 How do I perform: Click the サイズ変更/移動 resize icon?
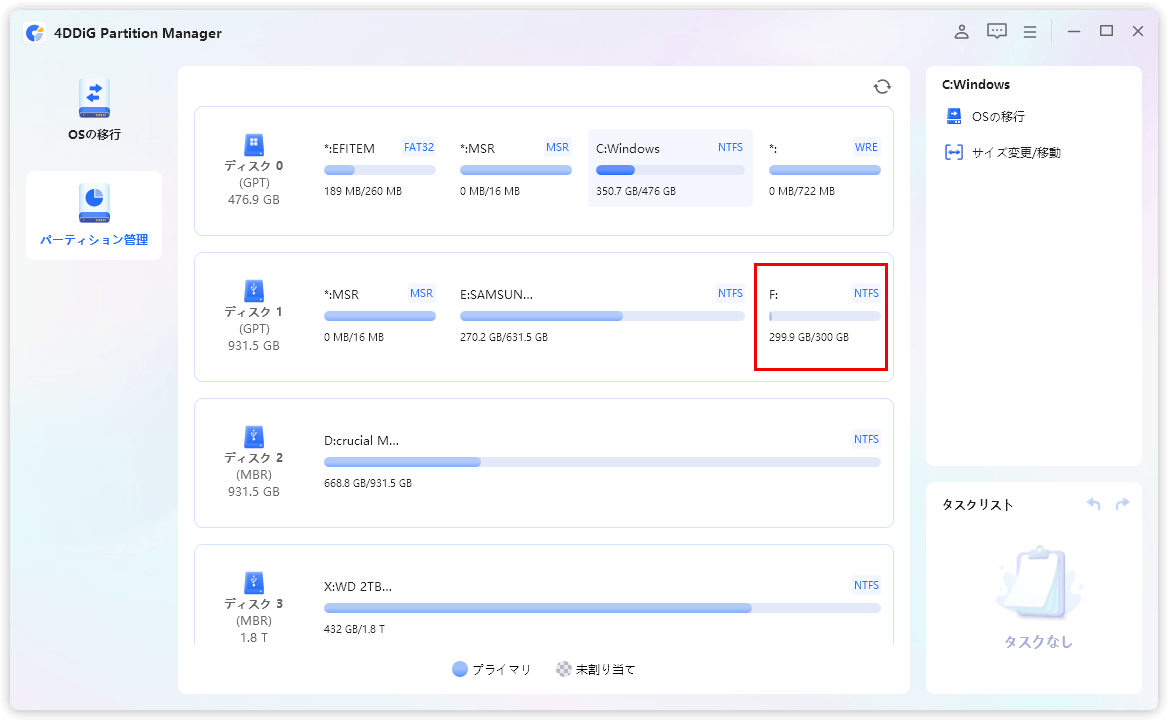[x=953, y=153]
